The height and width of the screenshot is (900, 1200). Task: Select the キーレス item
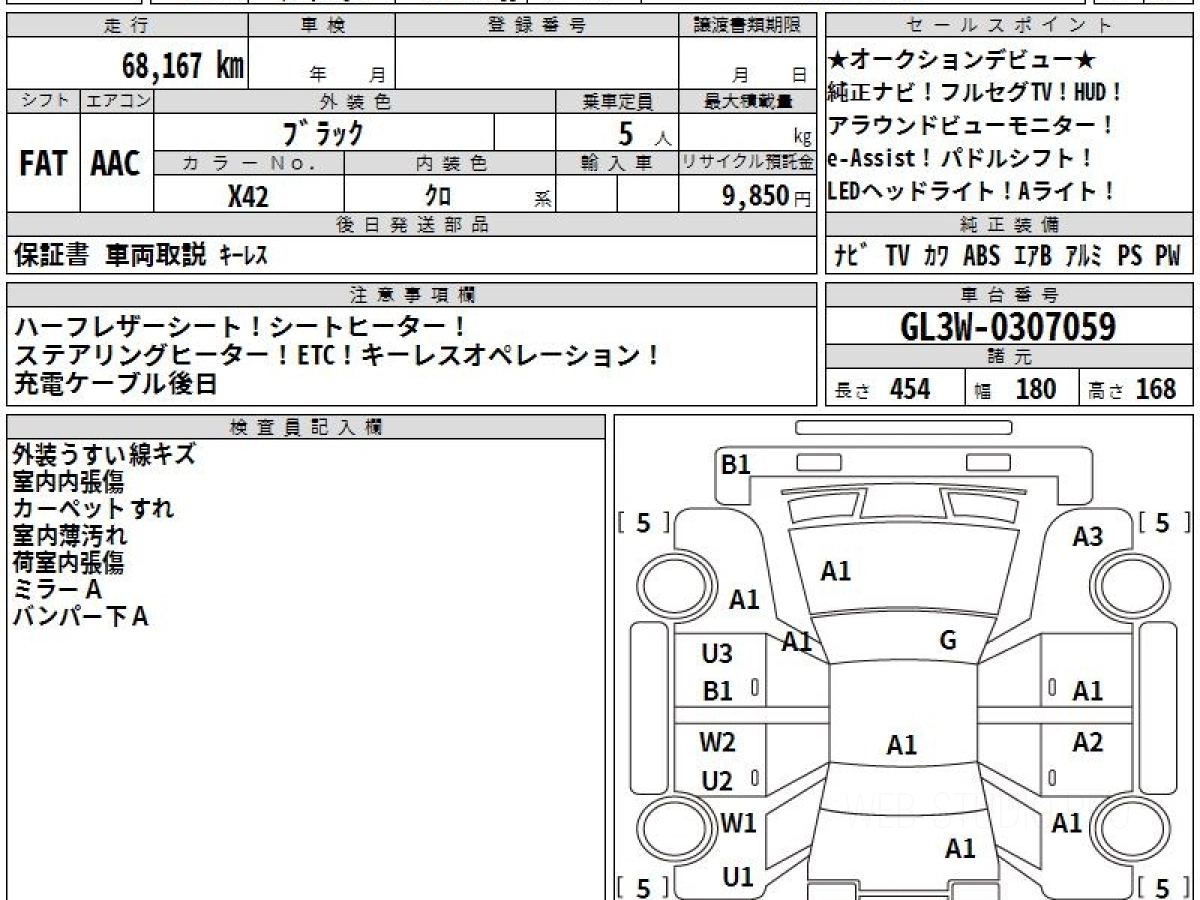tap(243, 257)
